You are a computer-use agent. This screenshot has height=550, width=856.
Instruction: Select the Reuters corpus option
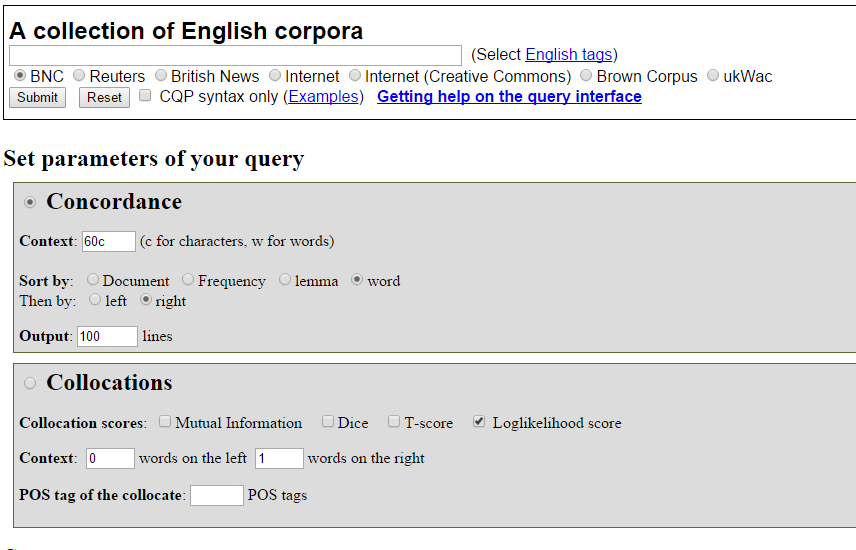(79, 75)
